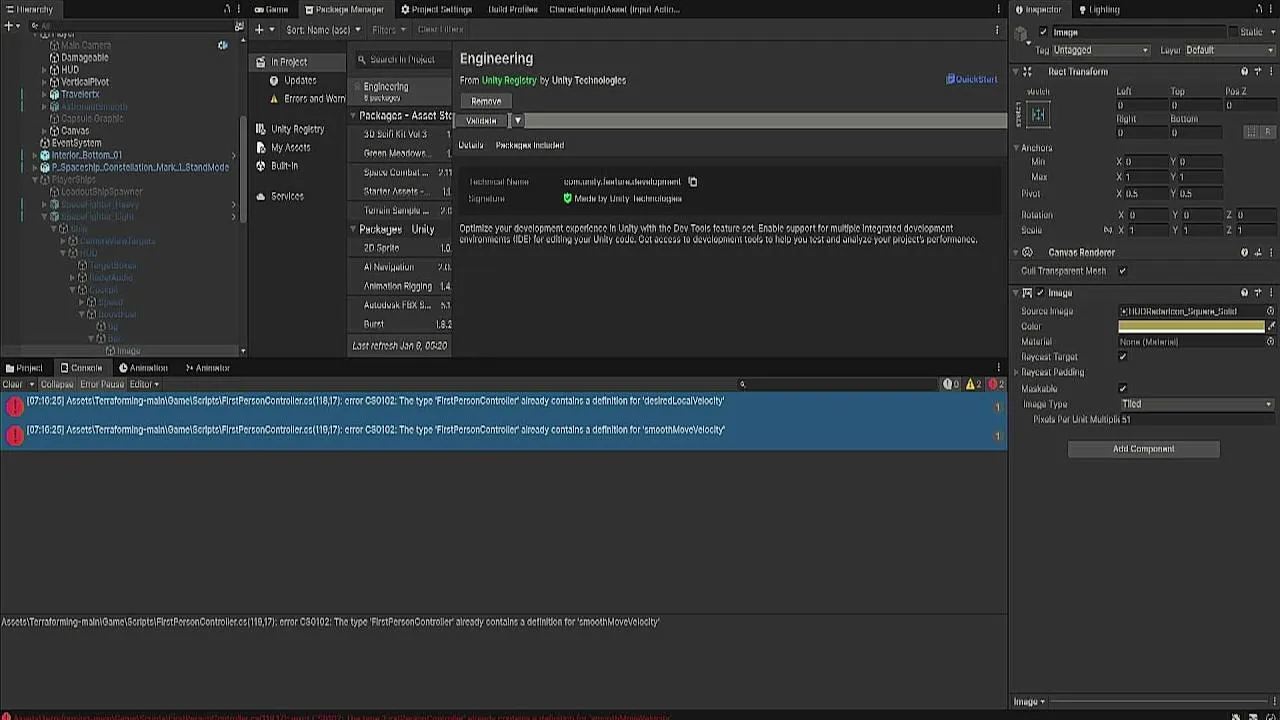This screenshot has width=1280, height=720.
Task: Click the Color eyedropper icon
Action: pos(1272,326)
